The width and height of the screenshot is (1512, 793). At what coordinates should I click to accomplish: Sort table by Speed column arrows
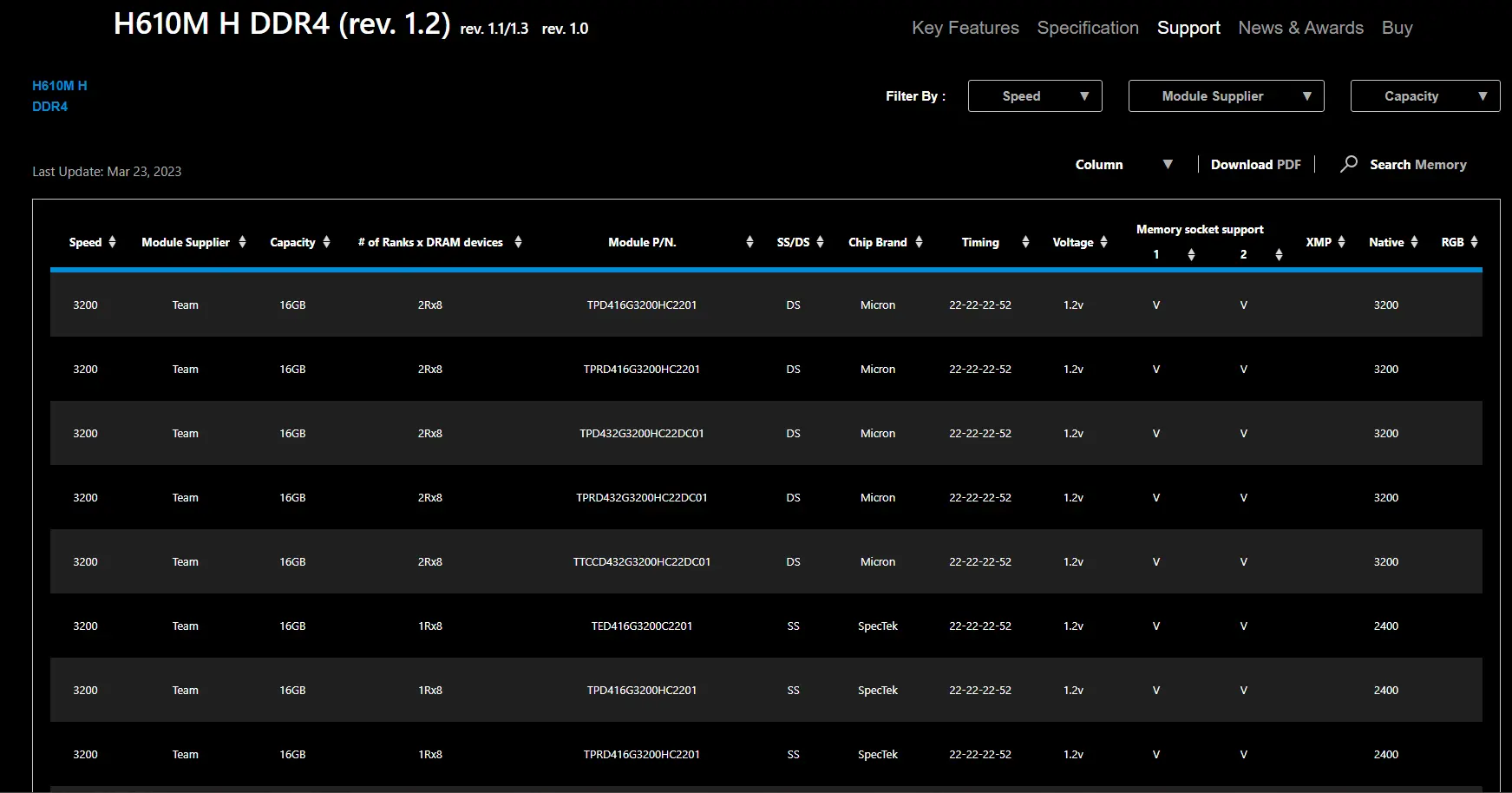click(x=112, y=242)
